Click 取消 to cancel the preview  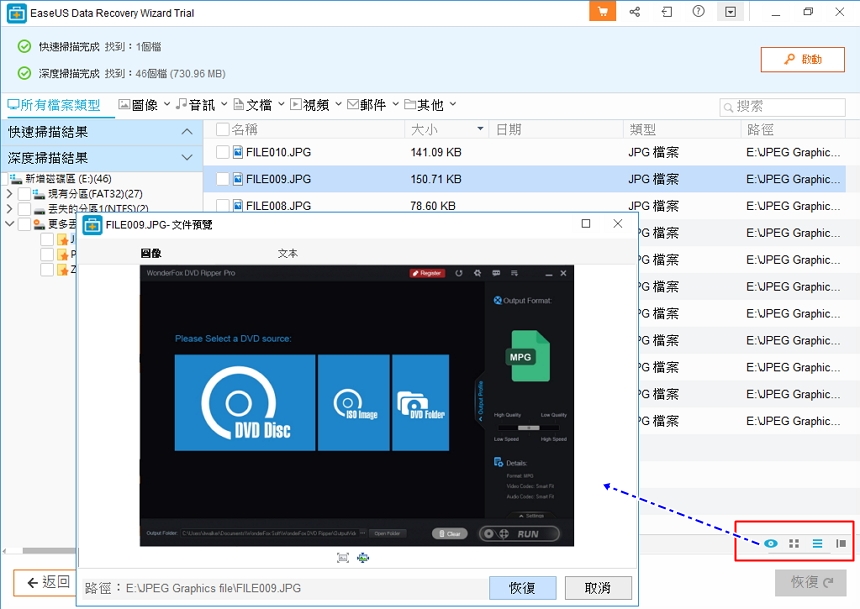[x=598, y=588]
